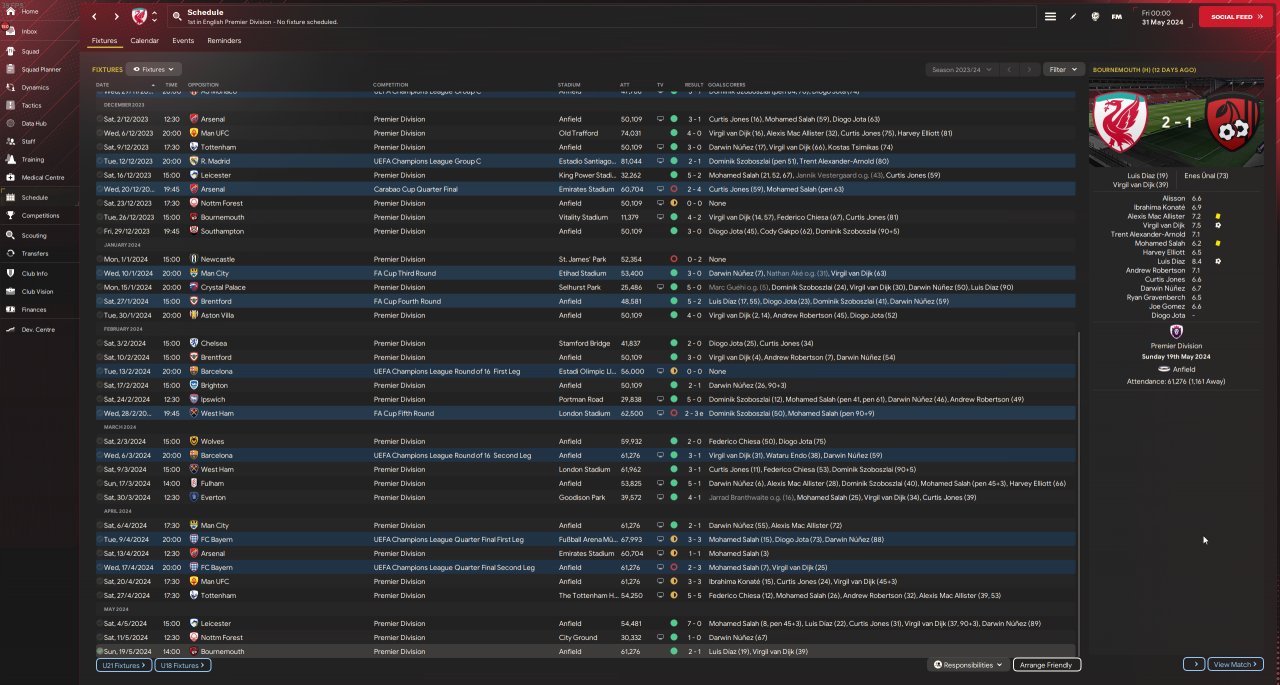
Task: Open the Data Hub sidebar icon
Action: click(9, 123)
